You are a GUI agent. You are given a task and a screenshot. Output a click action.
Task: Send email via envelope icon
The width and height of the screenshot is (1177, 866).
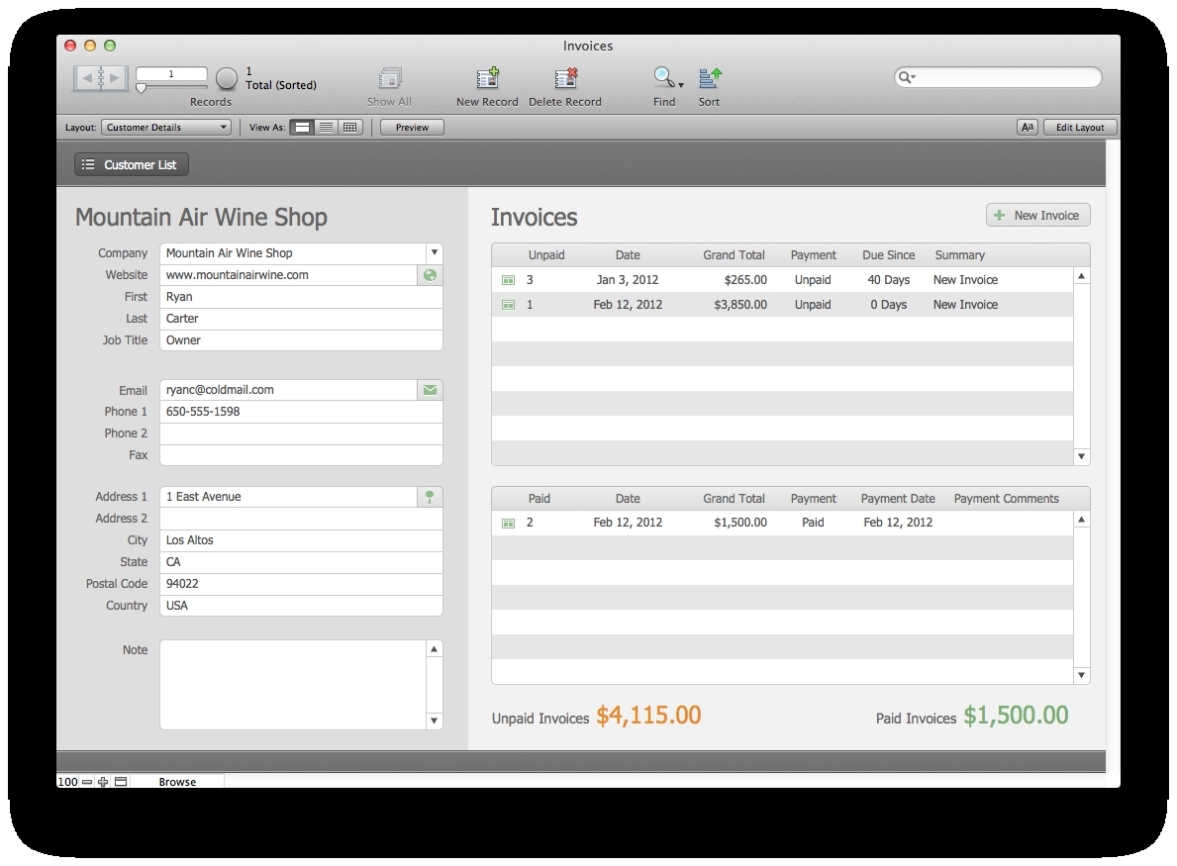pyautogui.click(x=430, y=390)
